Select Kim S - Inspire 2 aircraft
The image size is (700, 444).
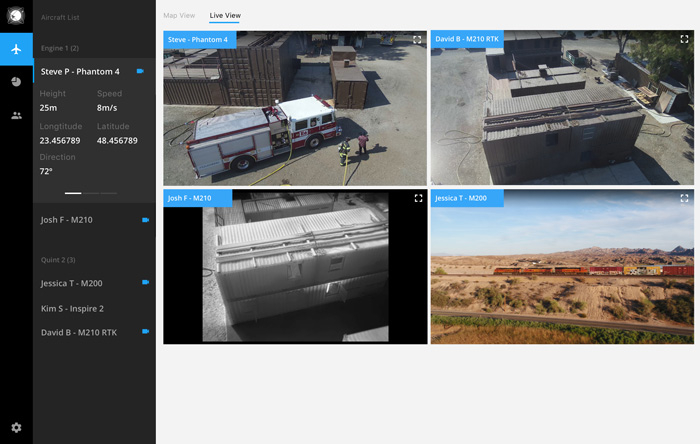[72, 308]
